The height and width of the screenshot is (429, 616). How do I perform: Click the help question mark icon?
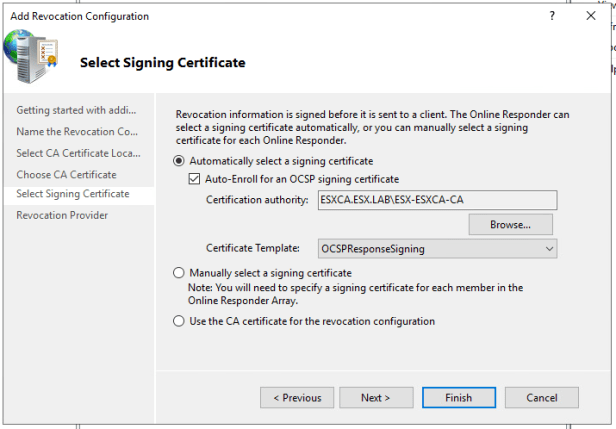[x=552, y=16]
